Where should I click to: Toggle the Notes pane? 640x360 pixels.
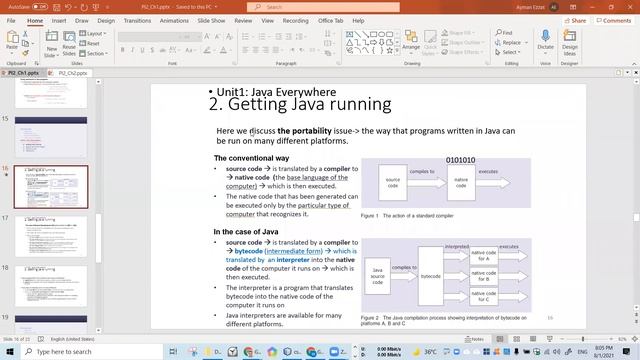click(x=474, y=339)
